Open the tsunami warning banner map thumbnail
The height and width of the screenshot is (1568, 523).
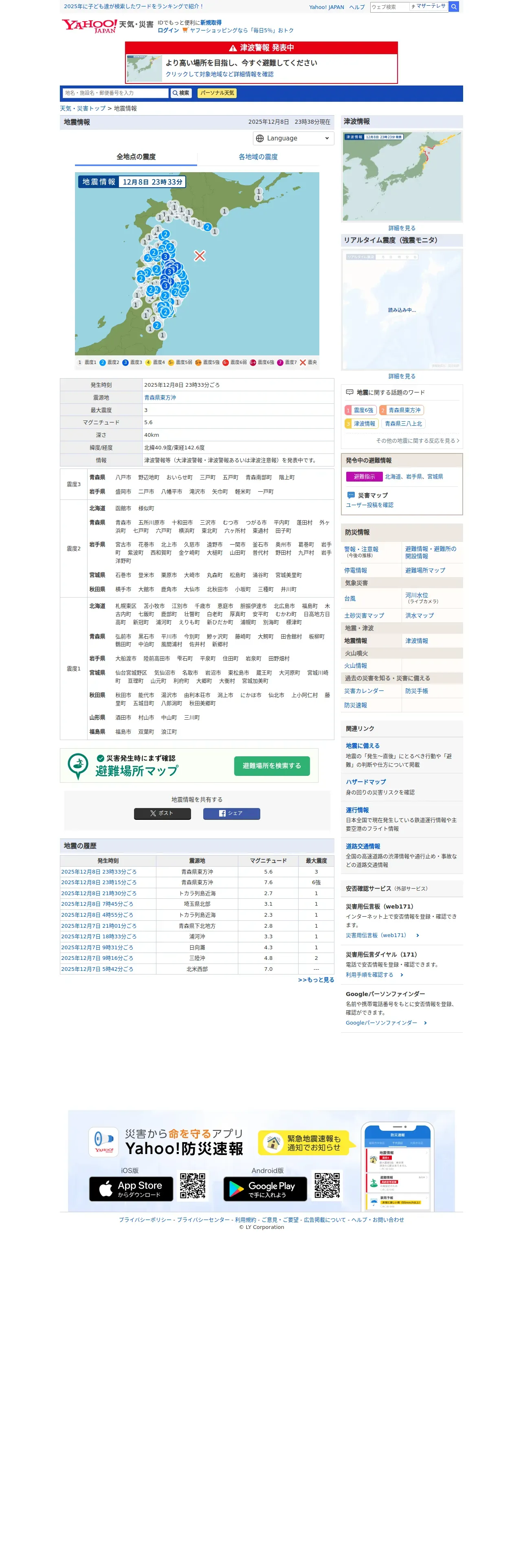[x=144, y=68]
